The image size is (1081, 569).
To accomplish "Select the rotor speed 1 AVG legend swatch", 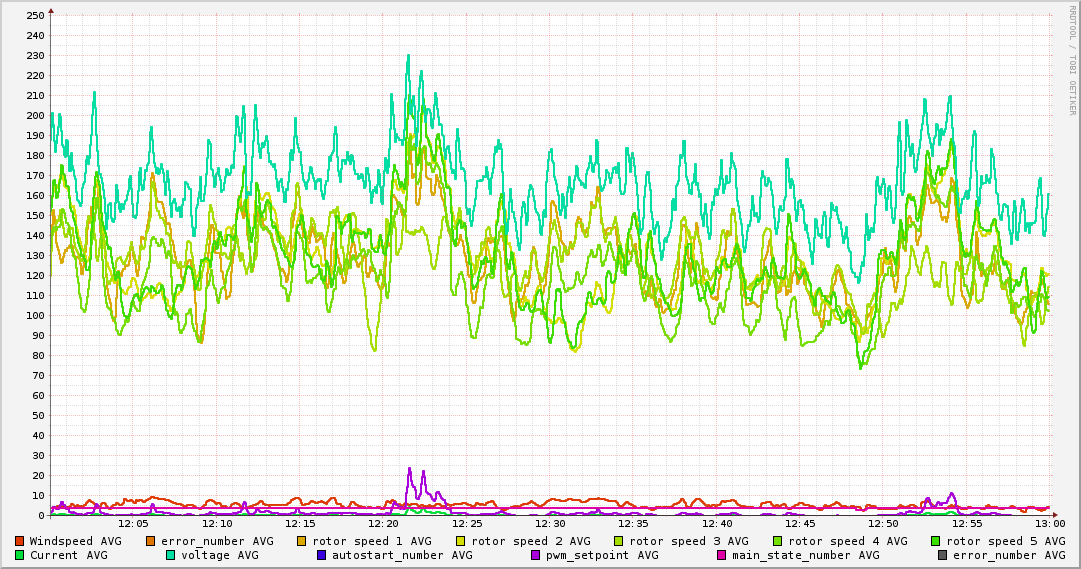I will pyautogui.click(x=302, y=541).
